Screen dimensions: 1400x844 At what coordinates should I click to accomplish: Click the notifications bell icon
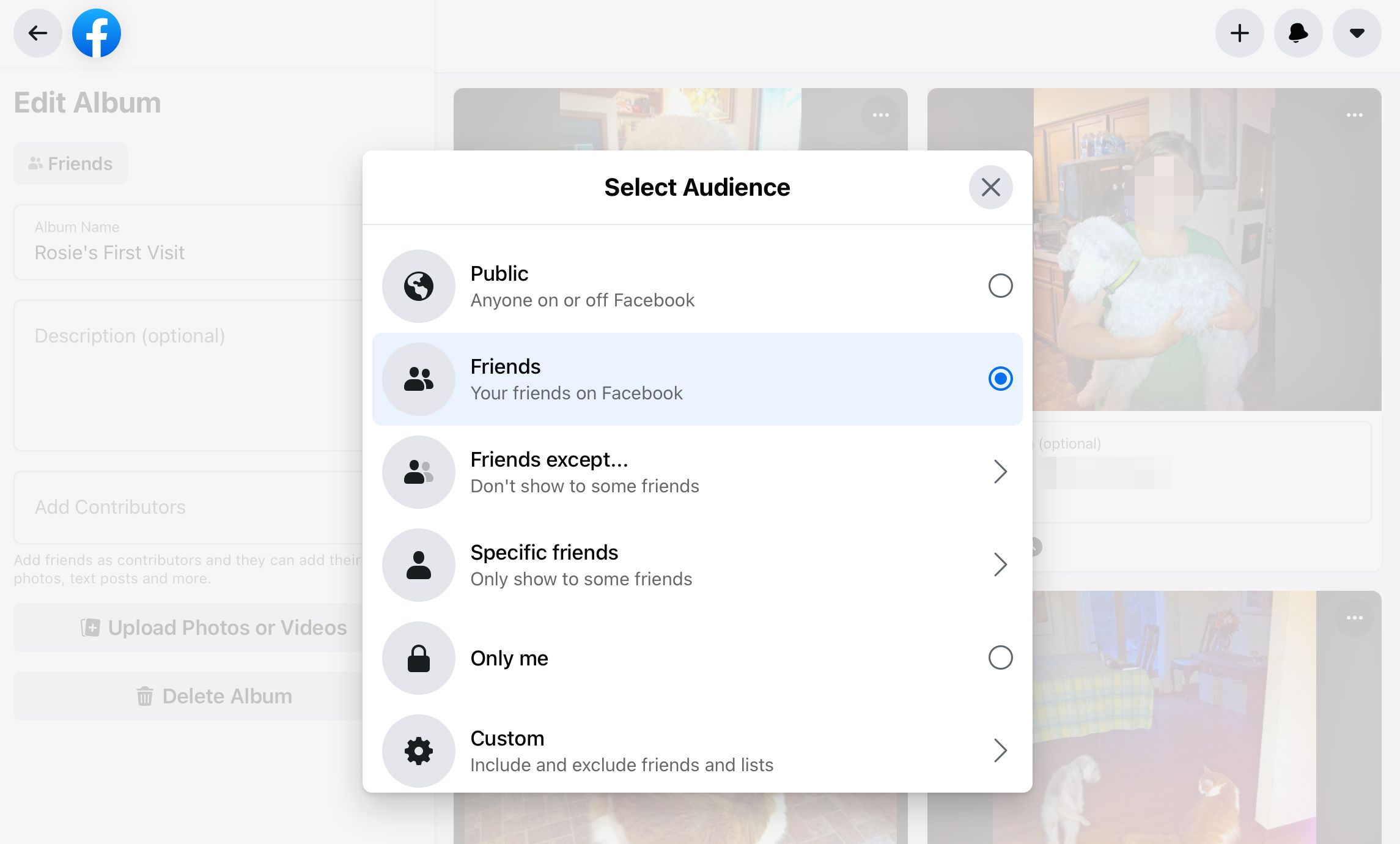point(1299,33)
